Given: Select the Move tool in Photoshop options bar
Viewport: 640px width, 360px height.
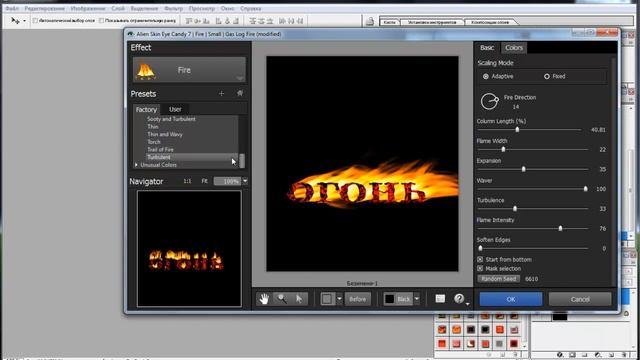Looking at the screenshot, I should [x=15, y=20].
